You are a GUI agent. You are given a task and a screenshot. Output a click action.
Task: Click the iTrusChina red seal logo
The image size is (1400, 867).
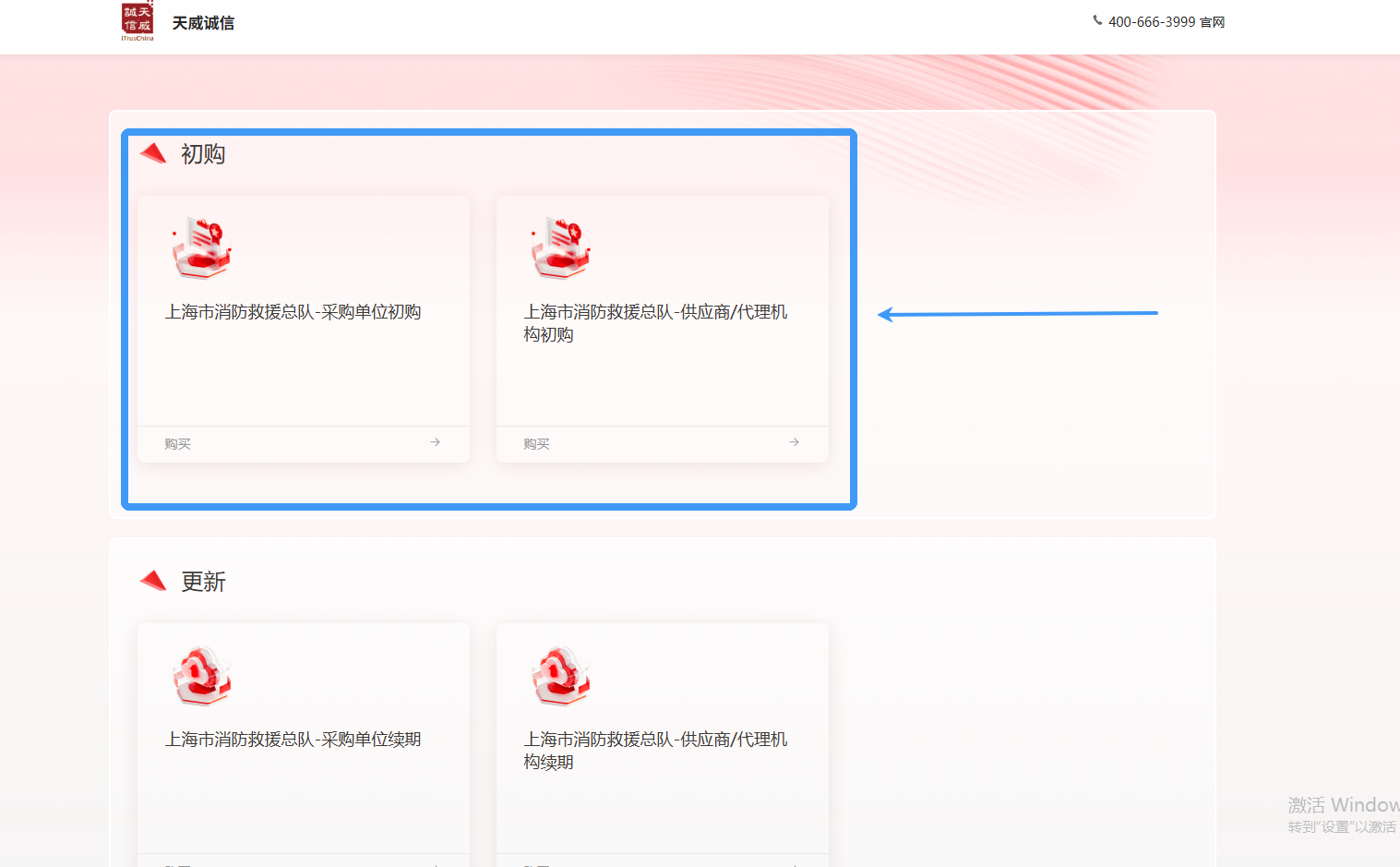point(138,21)
